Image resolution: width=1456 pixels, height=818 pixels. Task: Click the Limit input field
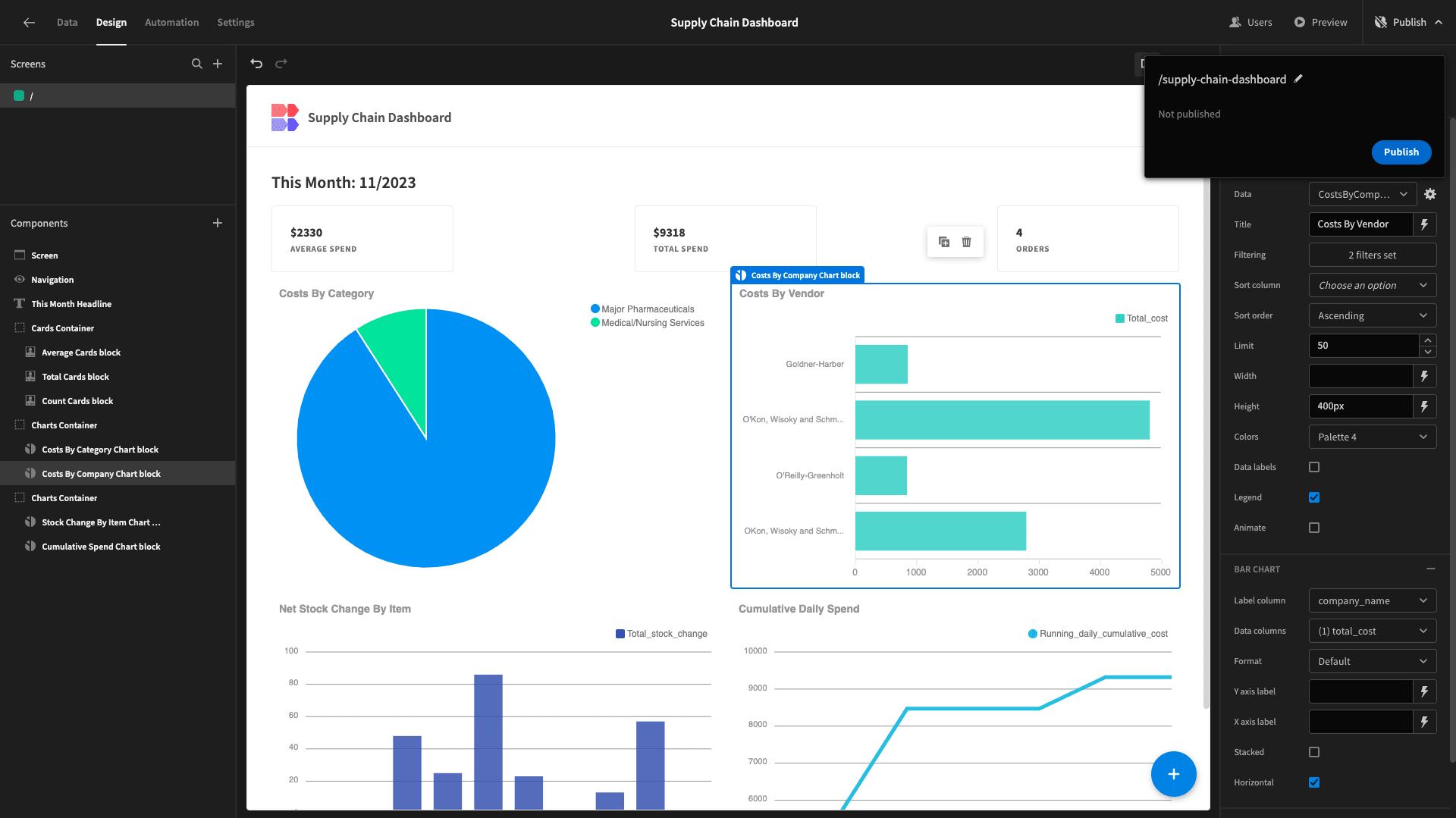tap(1363, 346)
